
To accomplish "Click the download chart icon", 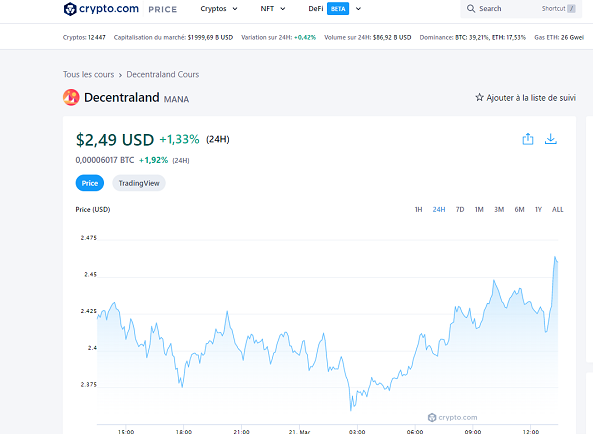I will (x=551, y=139).
